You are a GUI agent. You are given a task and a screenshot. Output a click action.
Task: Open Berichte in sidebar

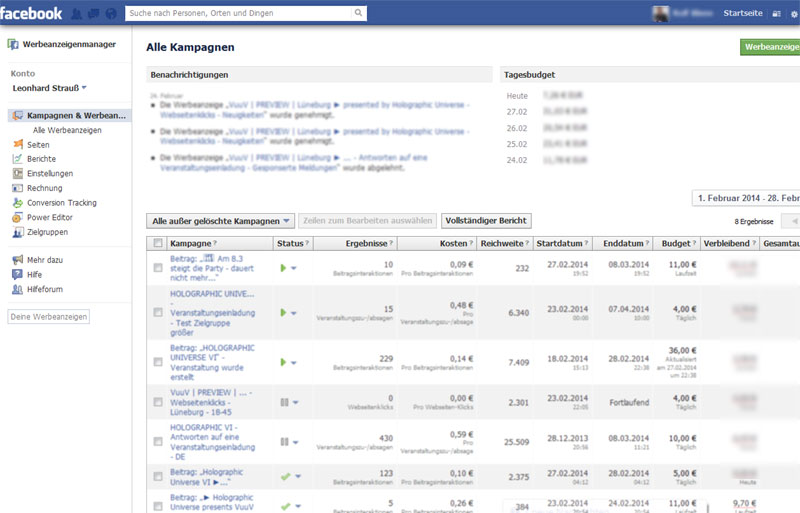pyautogui.click(x=41, y=159)
